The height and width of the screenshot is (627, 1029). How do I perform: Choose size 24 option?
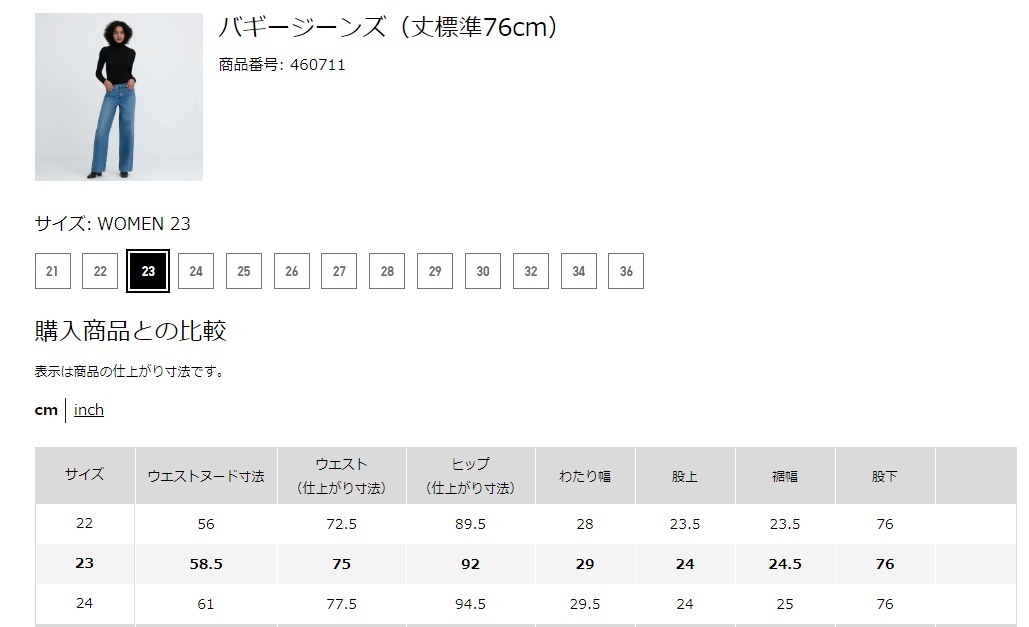pos(196,271)
